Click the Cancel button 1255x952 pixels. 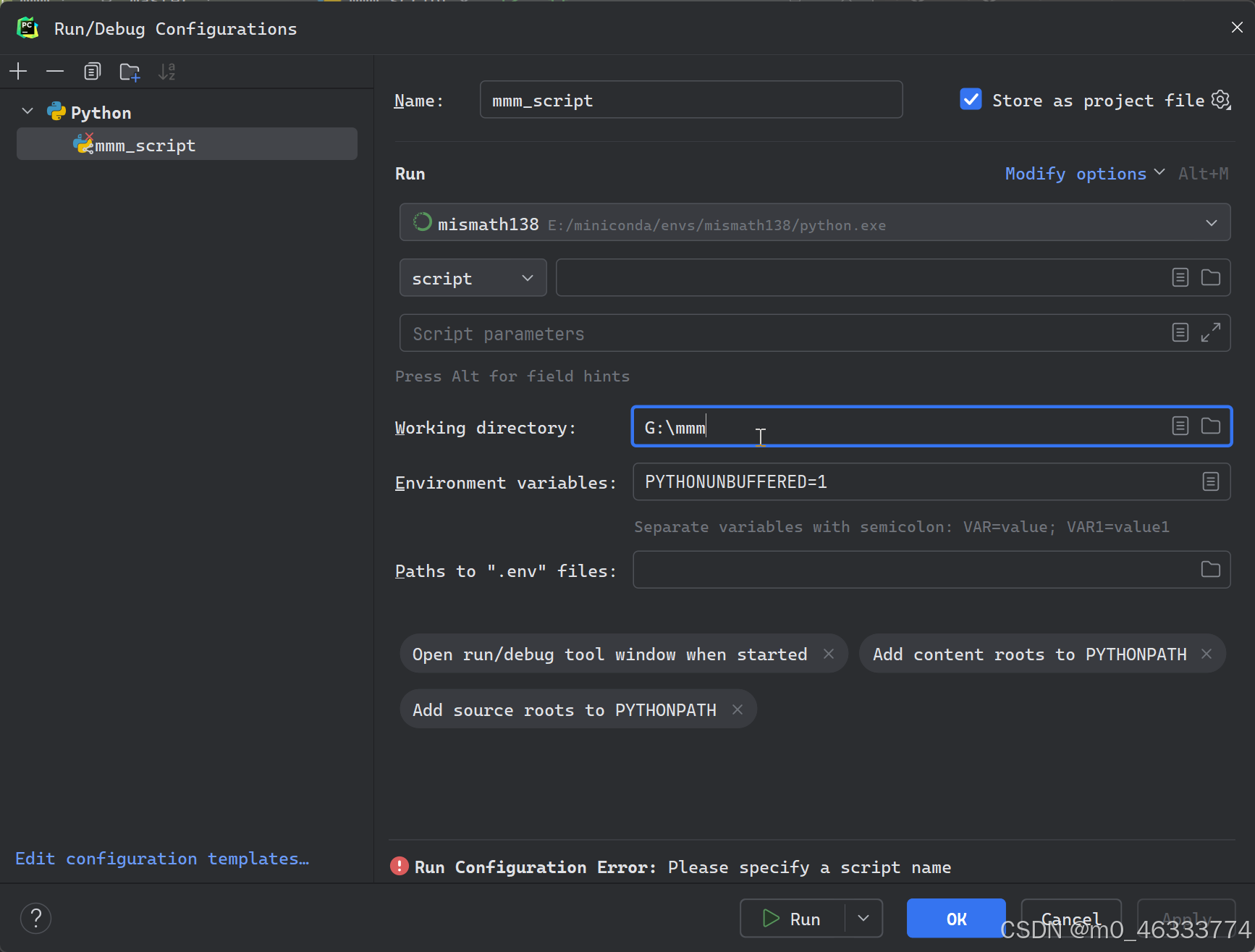[x=1071, y=918]
